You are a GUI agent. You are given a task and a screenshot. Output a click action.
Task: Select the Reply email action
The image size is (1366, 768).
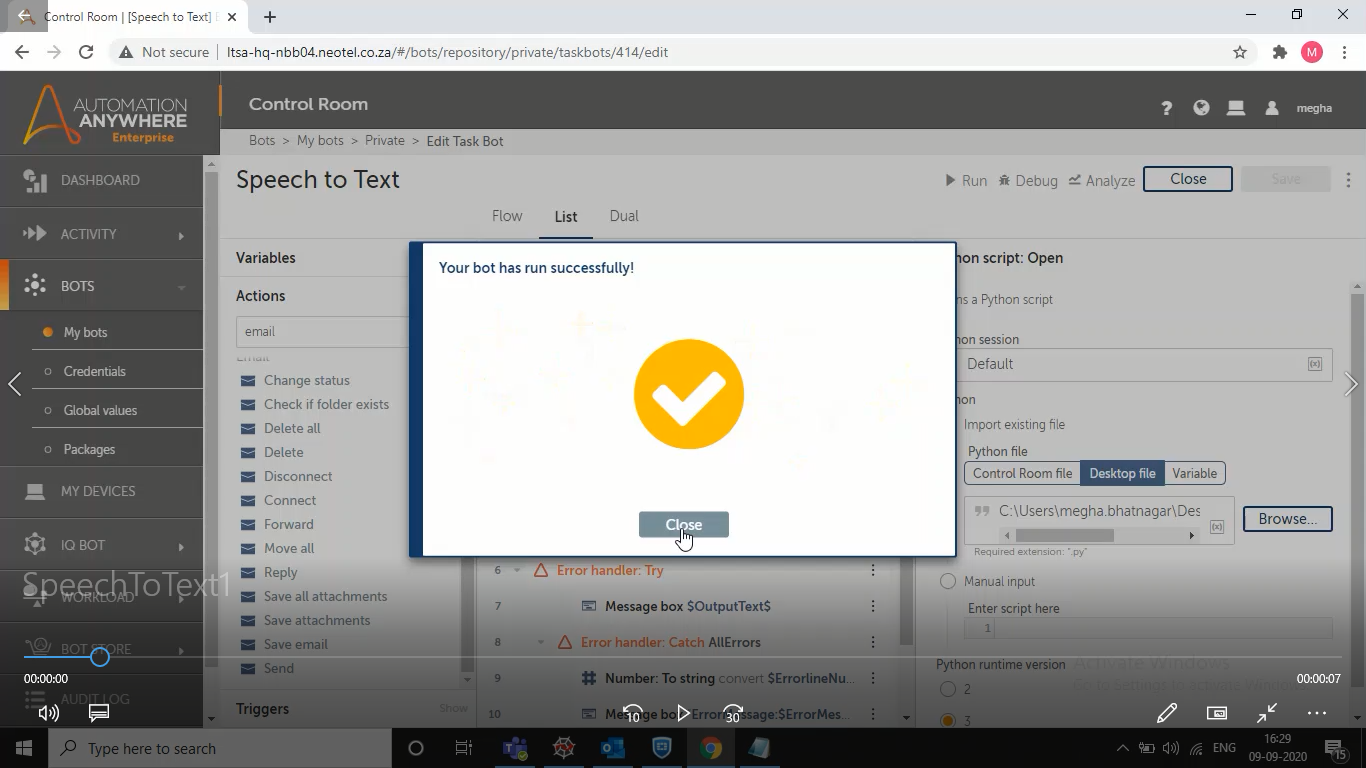tap(280, 572)
